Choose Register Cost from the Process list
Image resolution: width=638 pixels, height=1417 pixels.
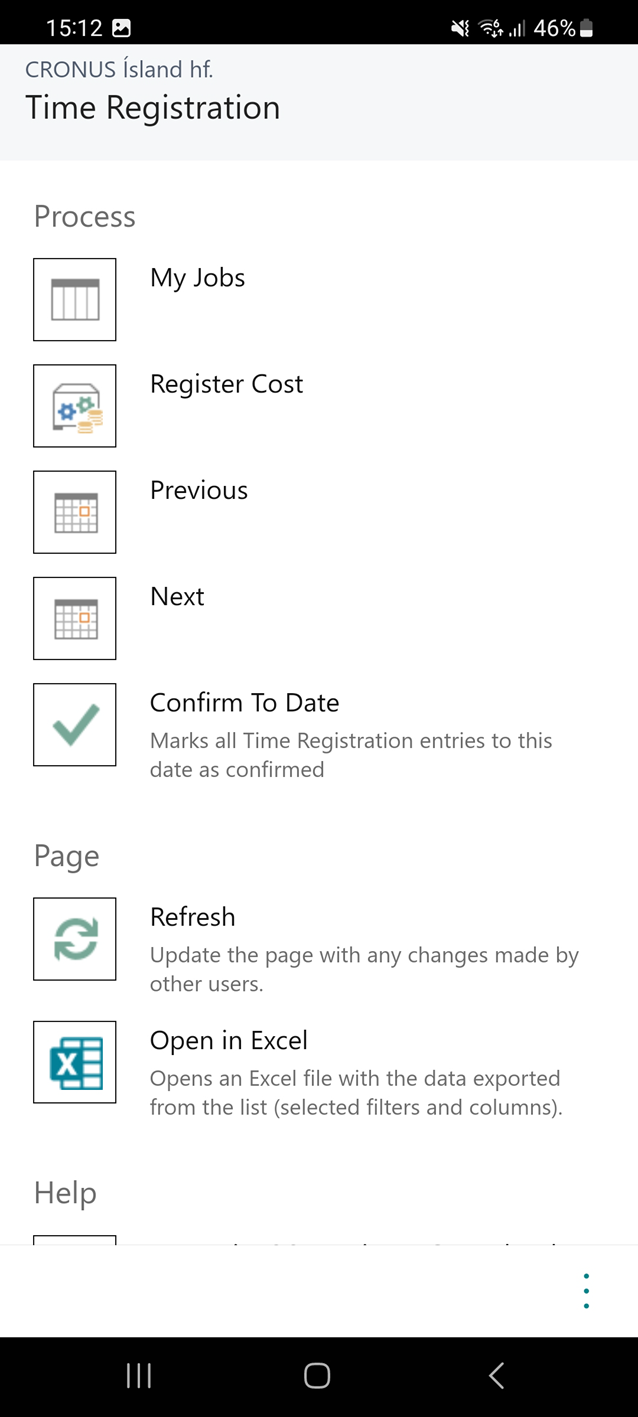pyautogui.click(x=226, y=384)
